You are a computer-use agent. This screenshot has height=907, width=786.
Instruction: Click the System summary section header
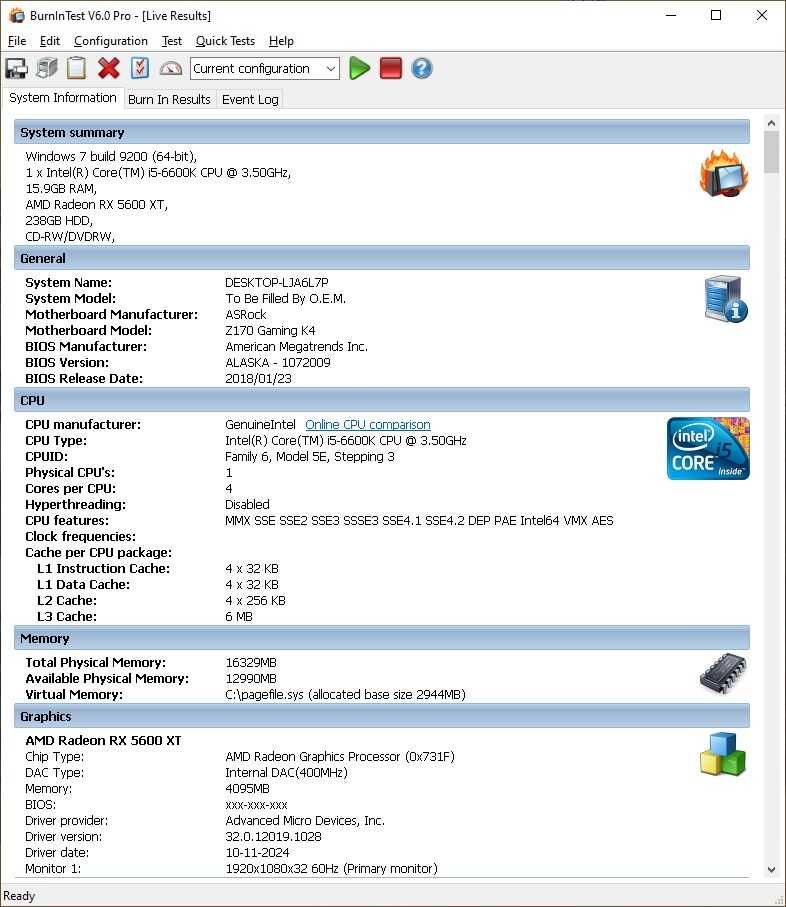click(x=382, y=132)
